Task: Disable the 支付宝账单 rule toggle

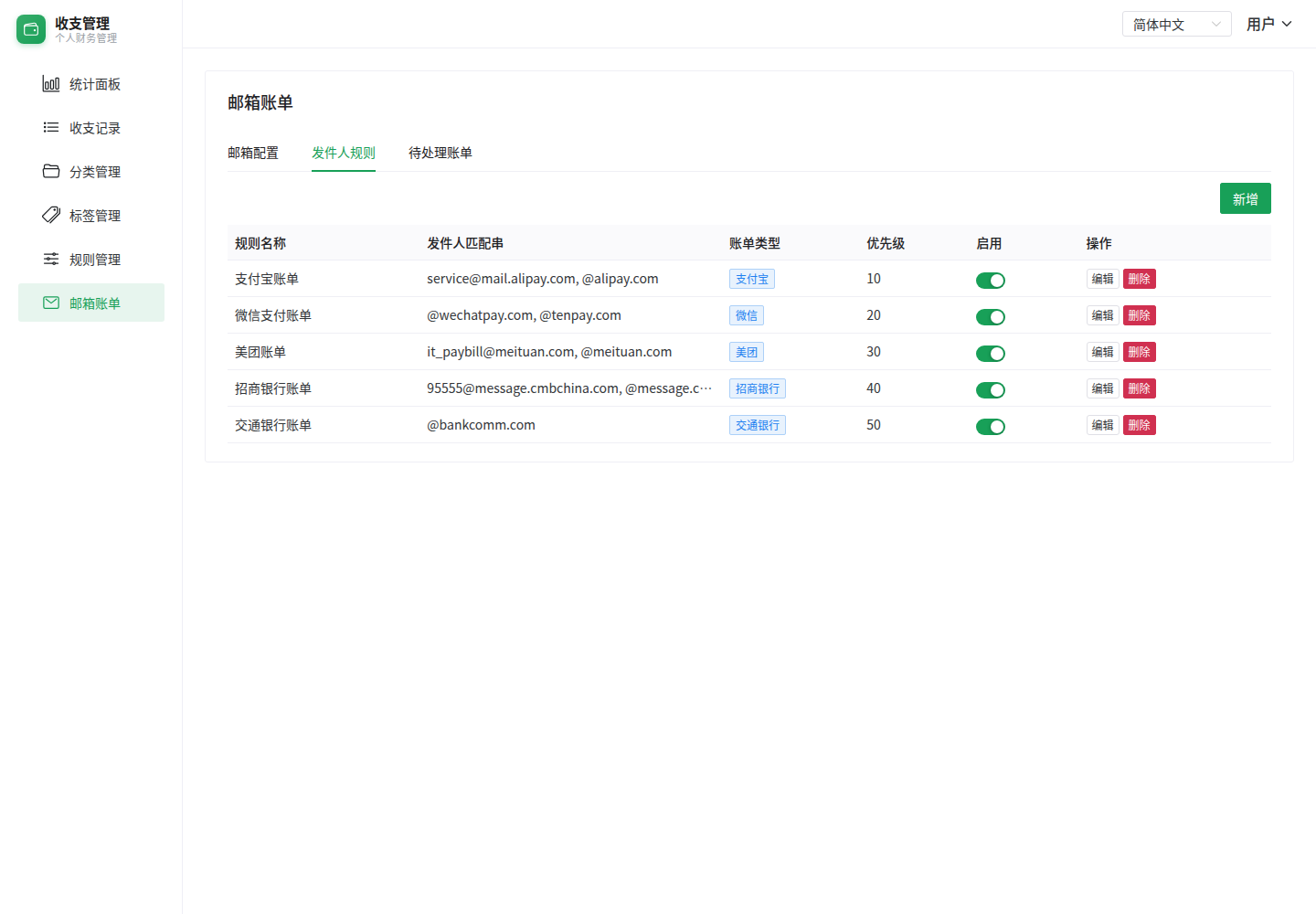Action: tap(991, 281)
